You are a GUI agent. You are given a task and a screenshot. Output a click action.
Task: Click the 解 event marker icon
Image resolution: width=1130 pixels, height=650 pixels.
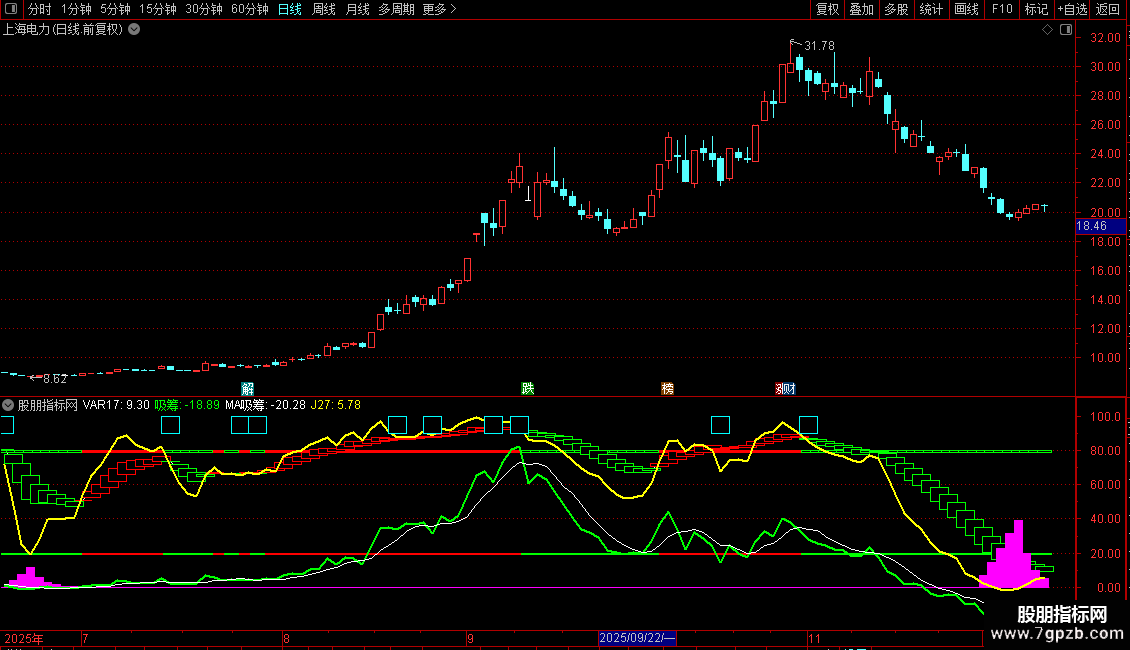pos(247,388)
